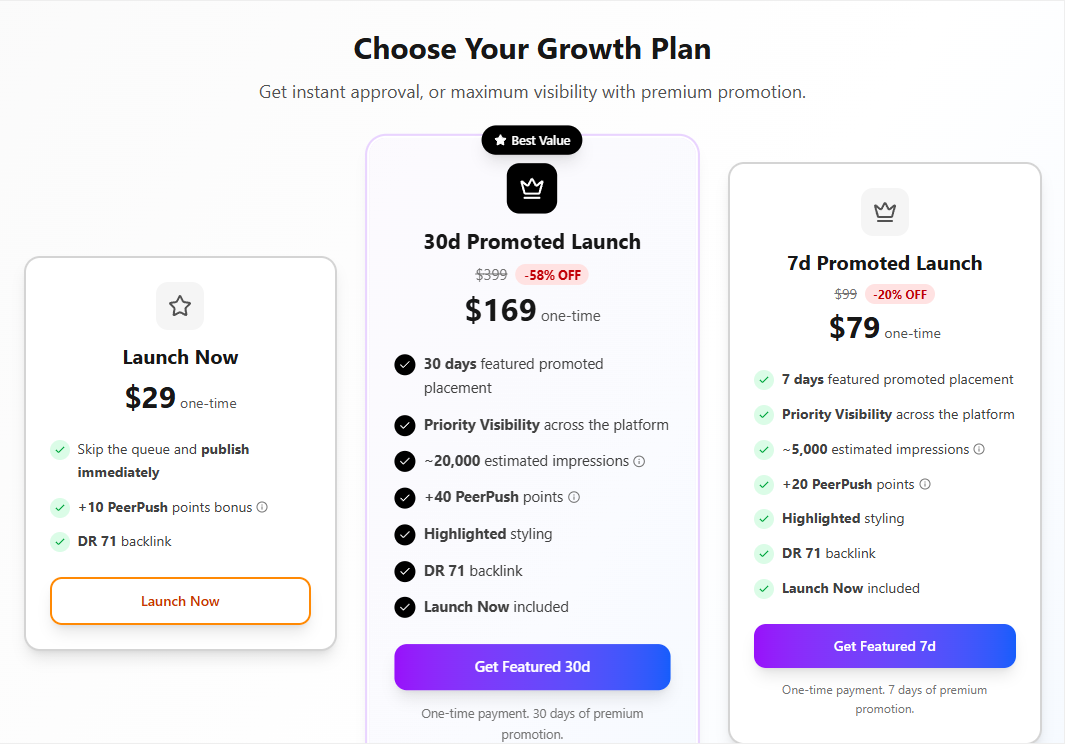Viewport: 1065px width, 744px height.
Task: Click the star inside the Best Value badge
Action: click(x=499, y=140)
